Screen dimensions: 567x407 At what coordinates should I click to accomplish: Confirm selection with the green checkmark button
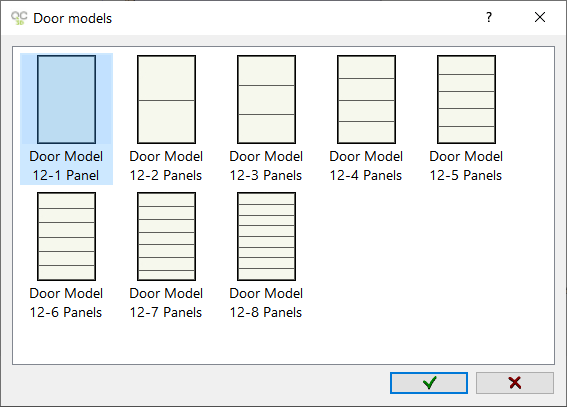pyautogui.click(x=429, y=383)
